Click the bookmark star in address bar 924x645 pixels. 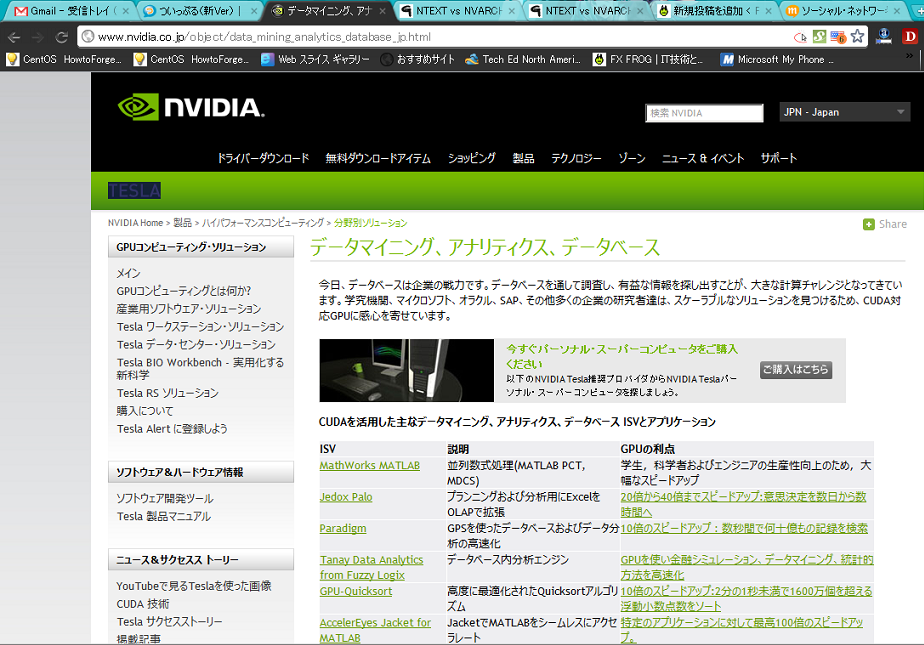click(857, 36)
